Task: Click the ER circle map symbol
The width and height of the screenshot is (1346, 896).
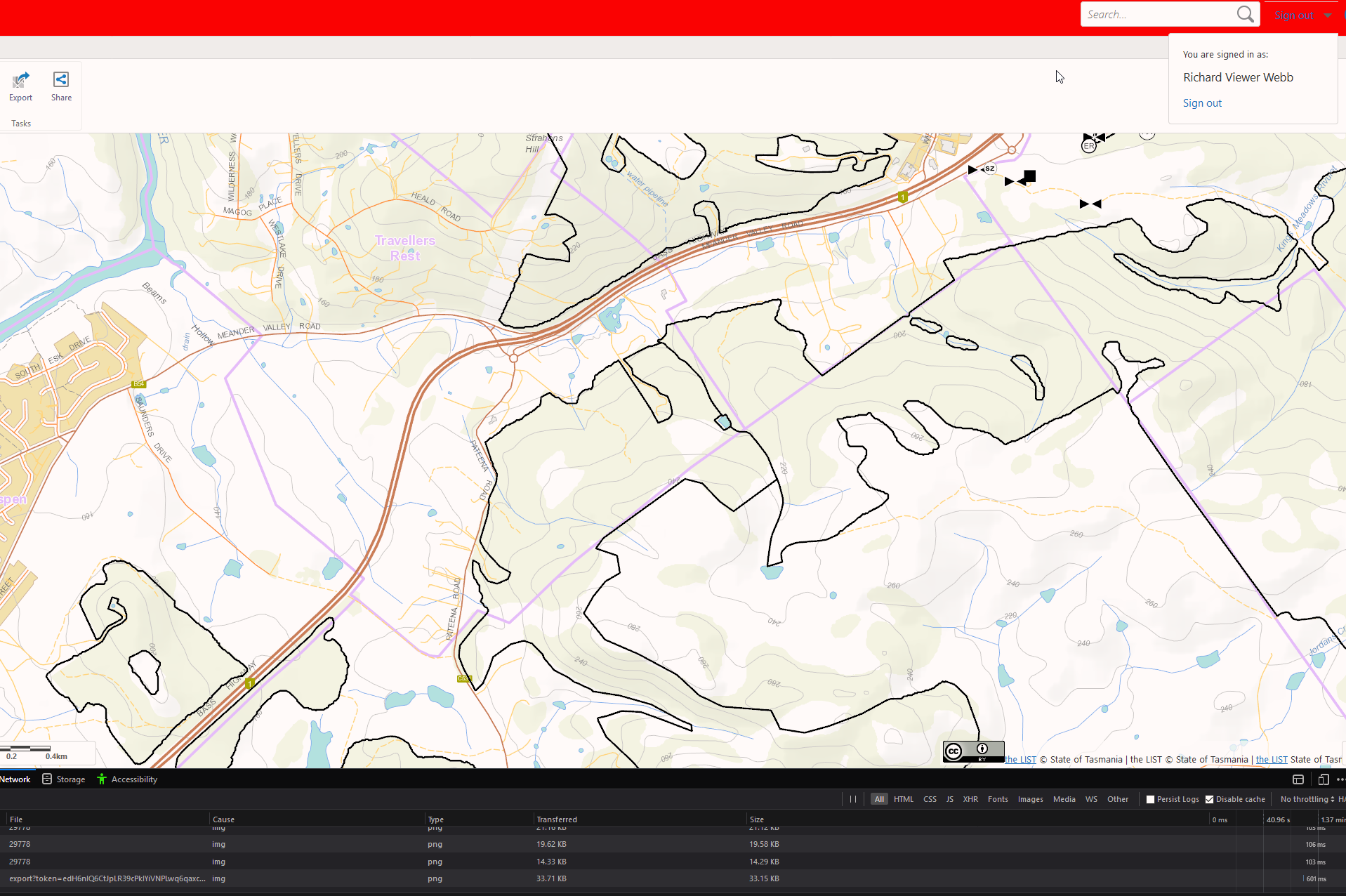Action: [x=1089, y=146]
